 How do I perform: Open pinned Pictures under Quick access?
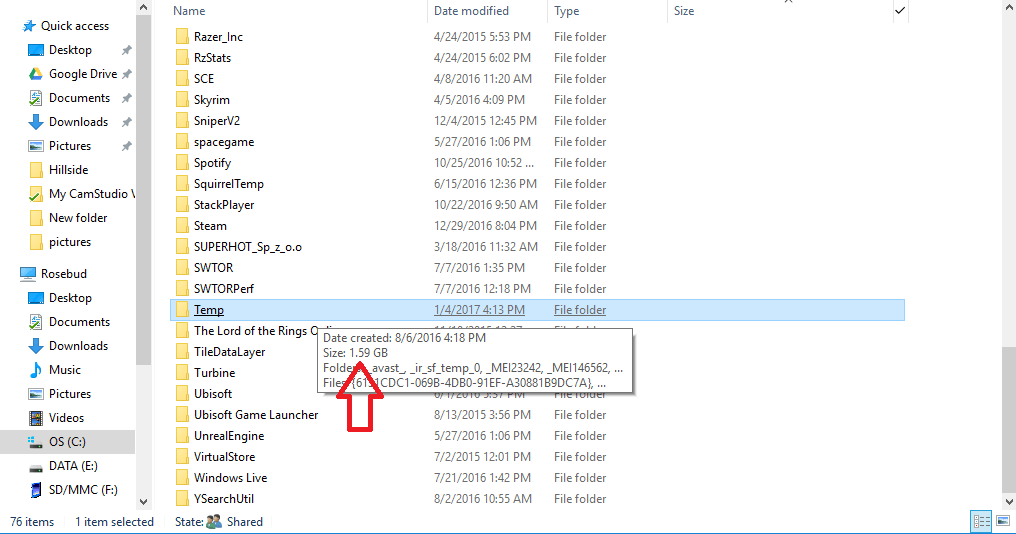point(70,146)
